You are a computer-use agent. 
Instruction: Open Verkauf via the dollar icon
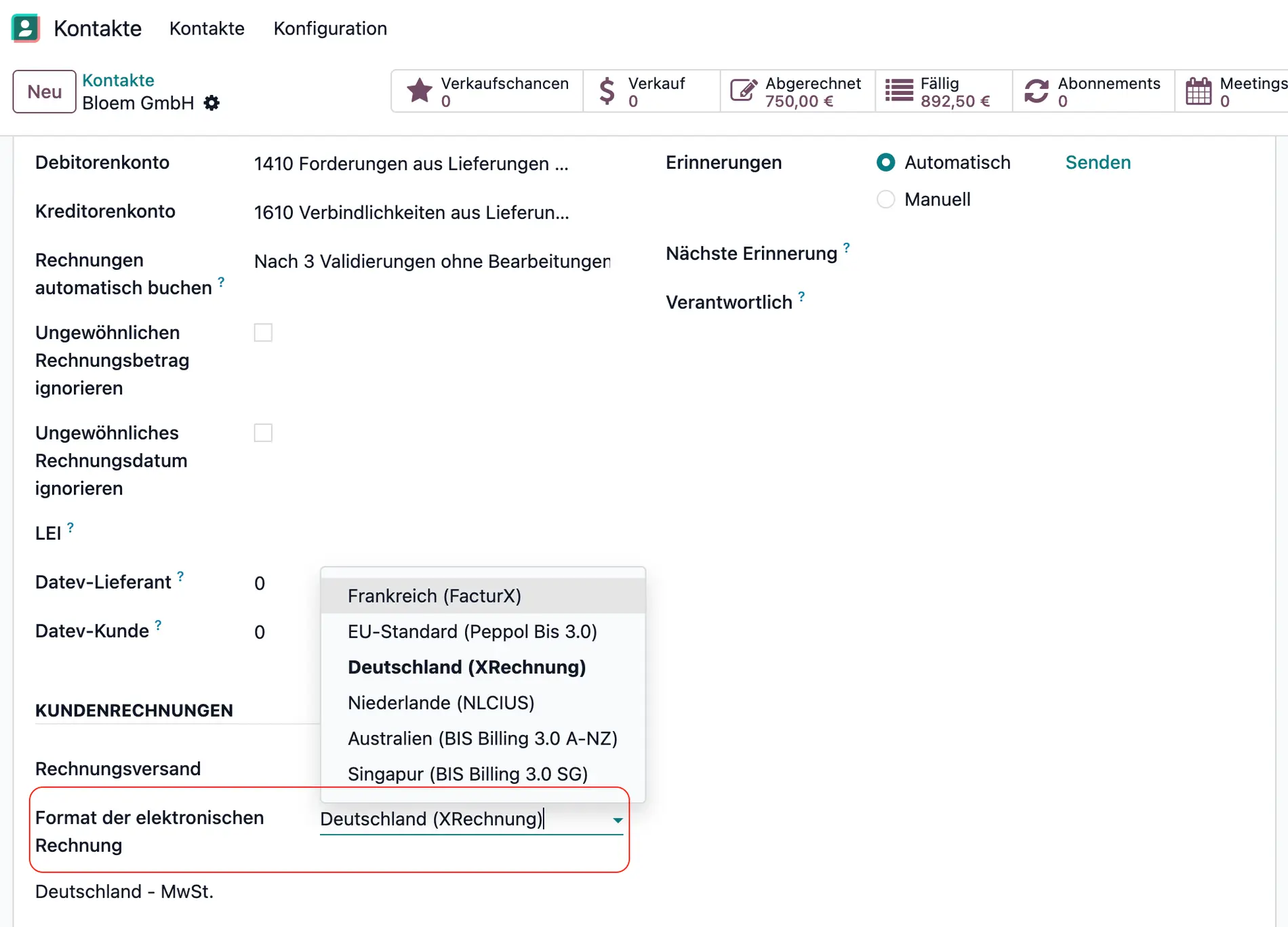point(606,90)
